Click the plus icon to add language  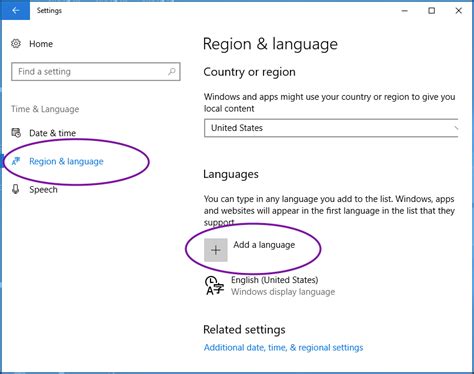coord(216,250)
